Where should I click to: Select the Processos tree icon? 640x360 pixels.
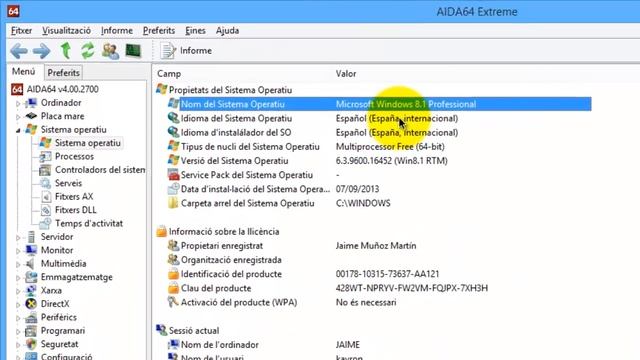pyautogui.click(x=45, y=156)
